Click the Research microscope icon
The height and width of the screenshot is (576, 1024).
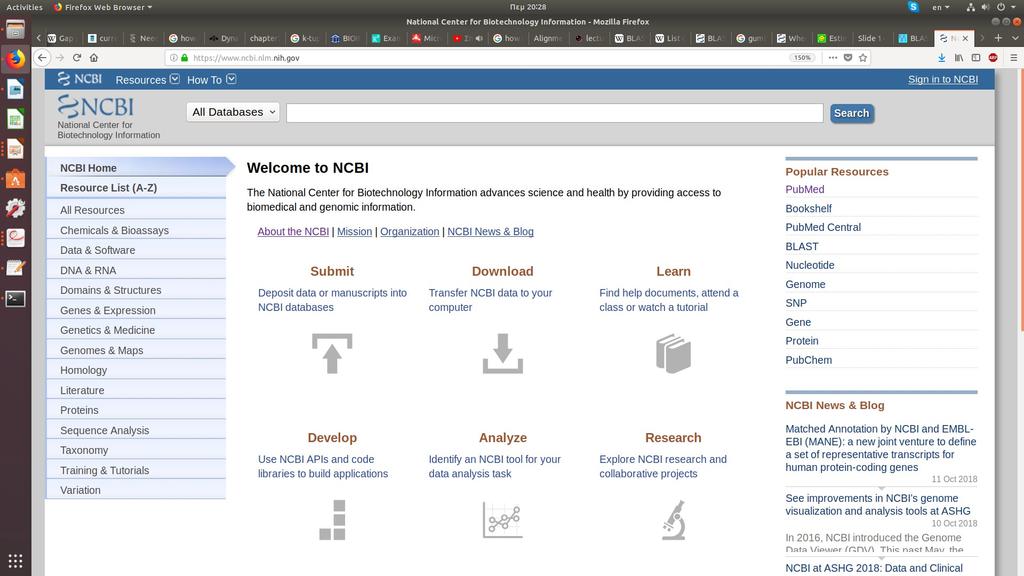click(x=673, y=520)
